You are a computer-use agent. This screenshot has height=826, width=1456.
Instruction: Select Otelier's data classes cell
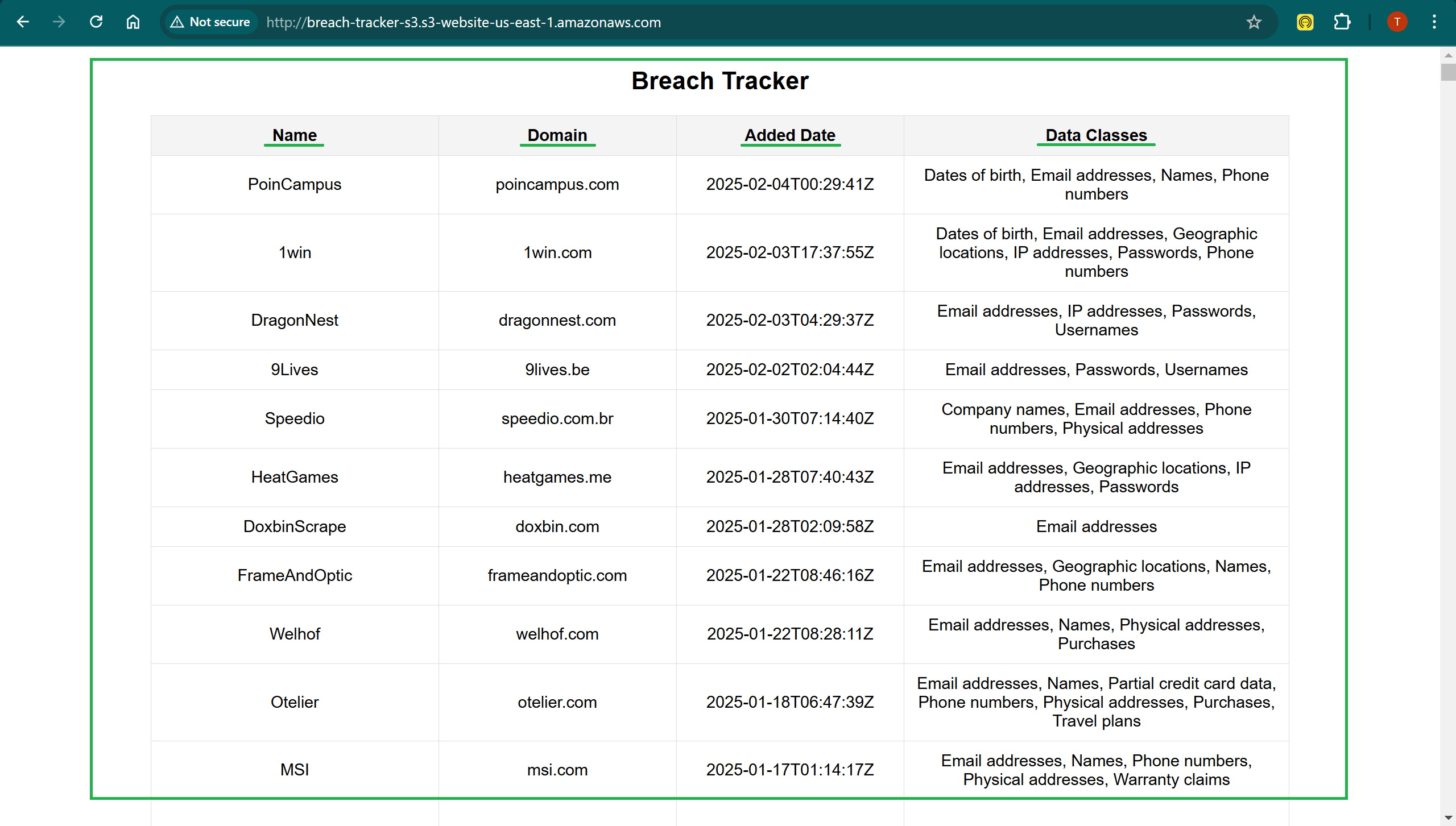click(1096, 702)
